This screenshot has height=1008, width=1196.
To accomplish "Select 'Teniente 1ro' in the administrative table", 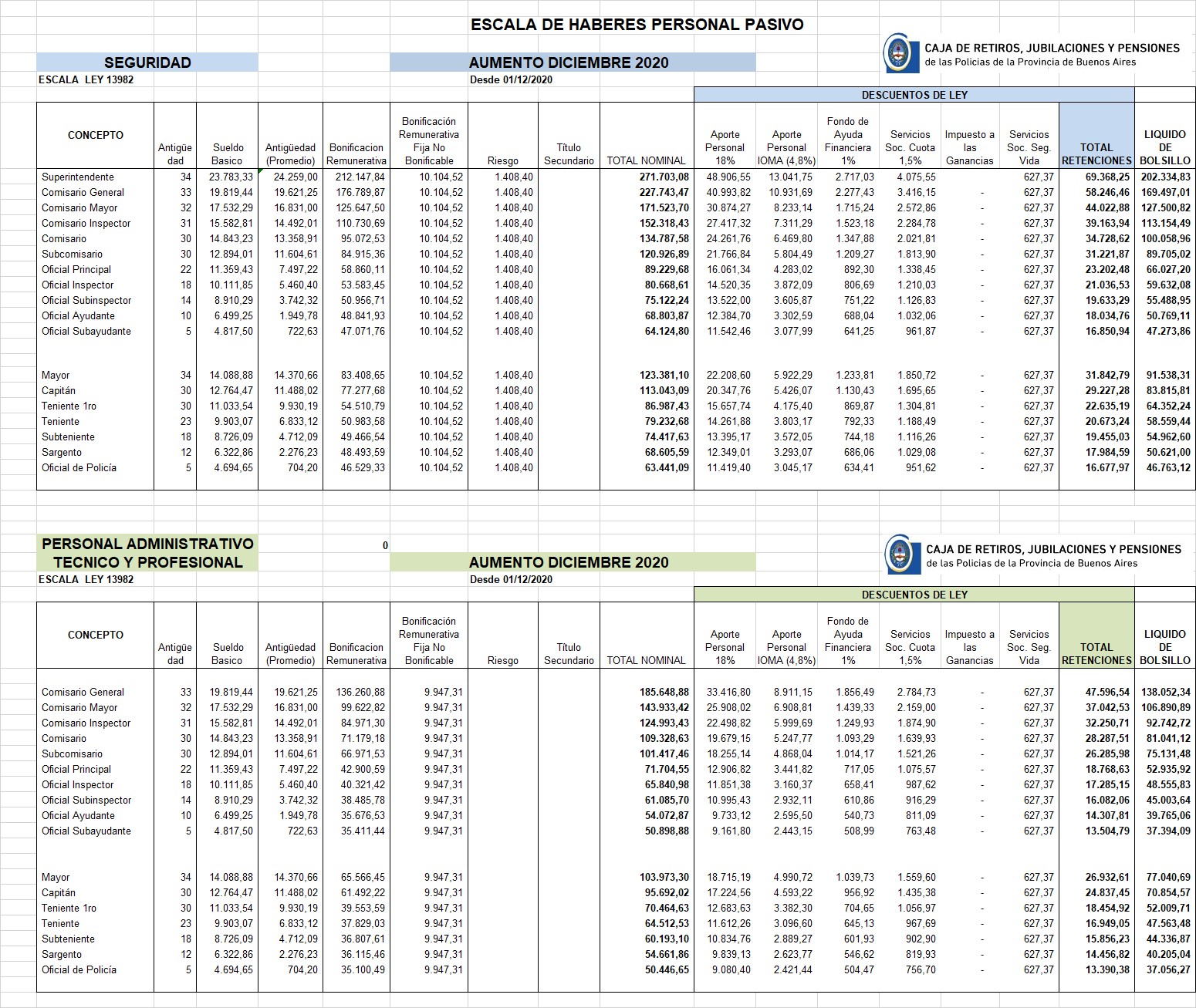I will (69, 909).
